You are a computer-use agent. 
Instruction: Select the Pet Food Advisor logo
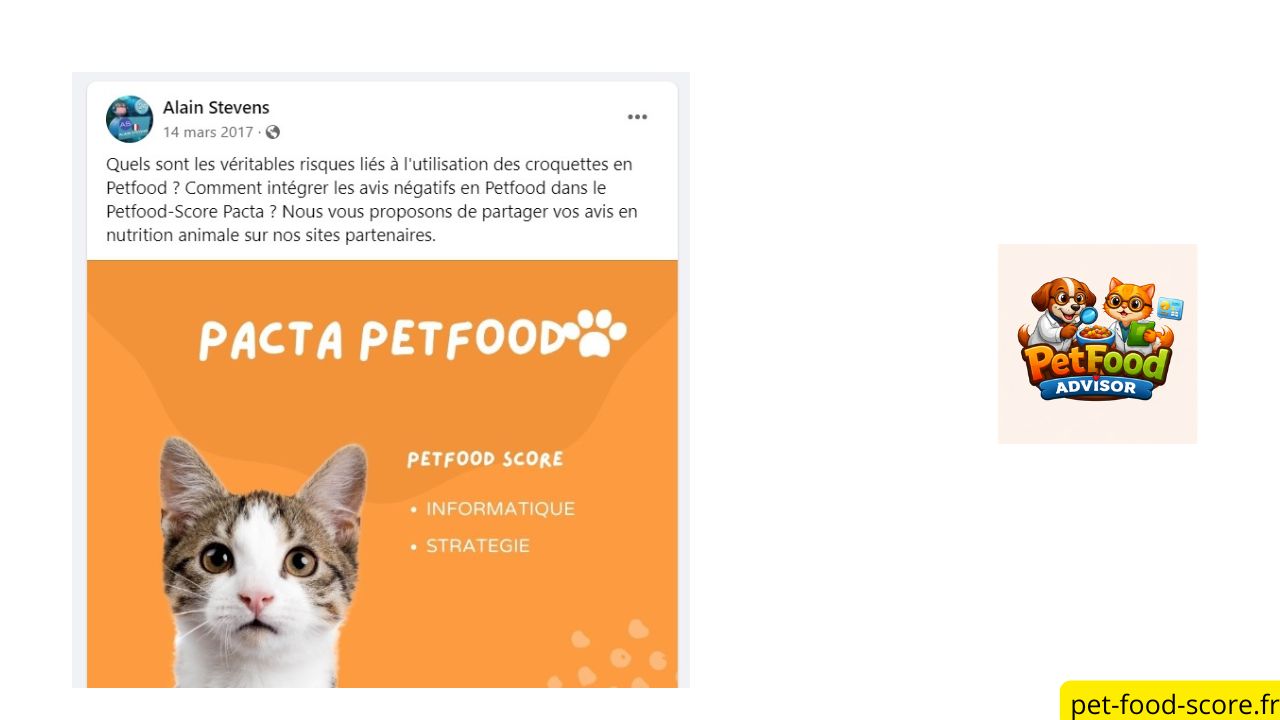[x=1097, y=343]
